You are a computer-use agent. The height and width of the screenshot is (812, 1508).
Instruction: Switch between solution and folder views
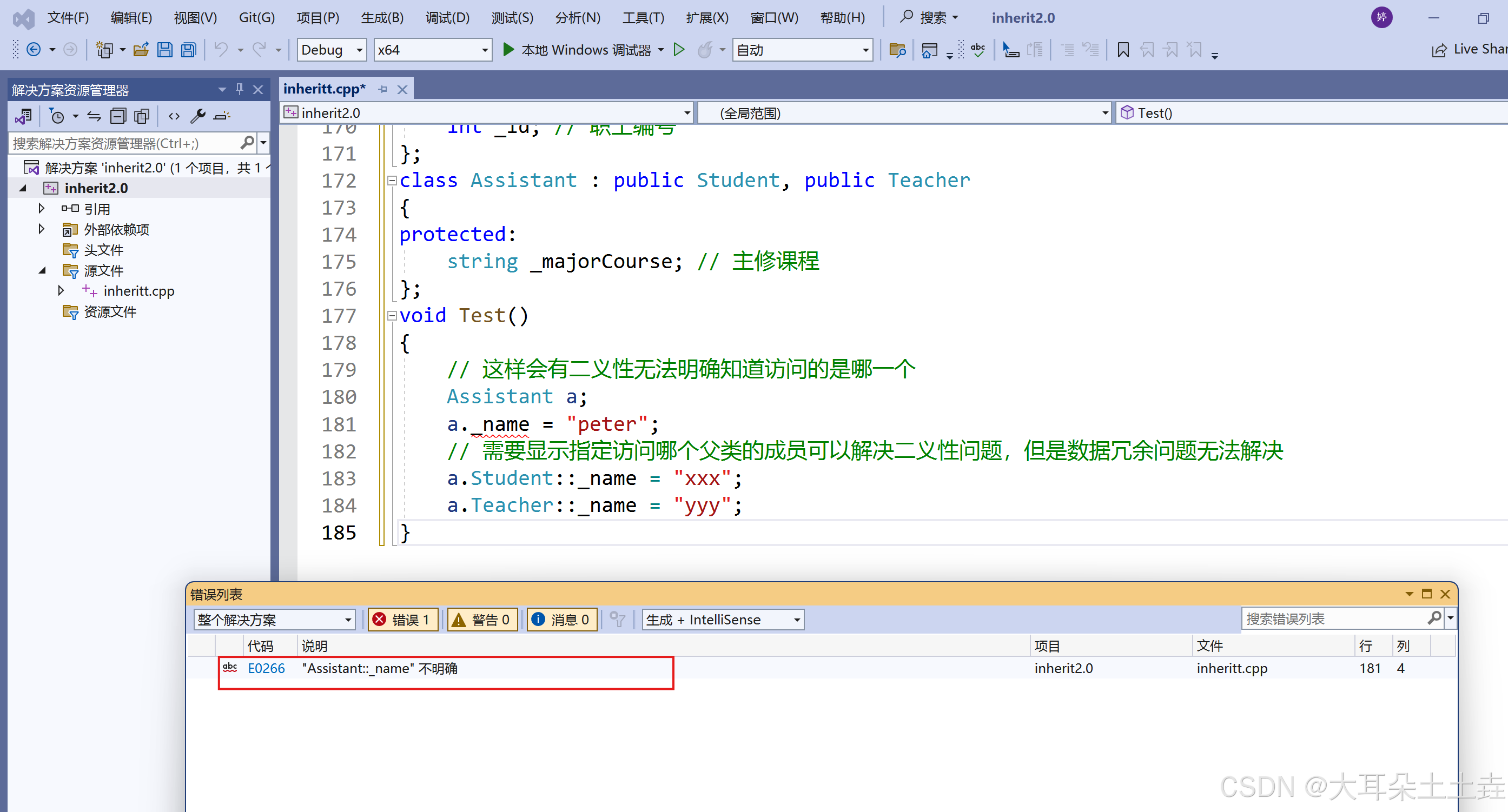(23, 116)
